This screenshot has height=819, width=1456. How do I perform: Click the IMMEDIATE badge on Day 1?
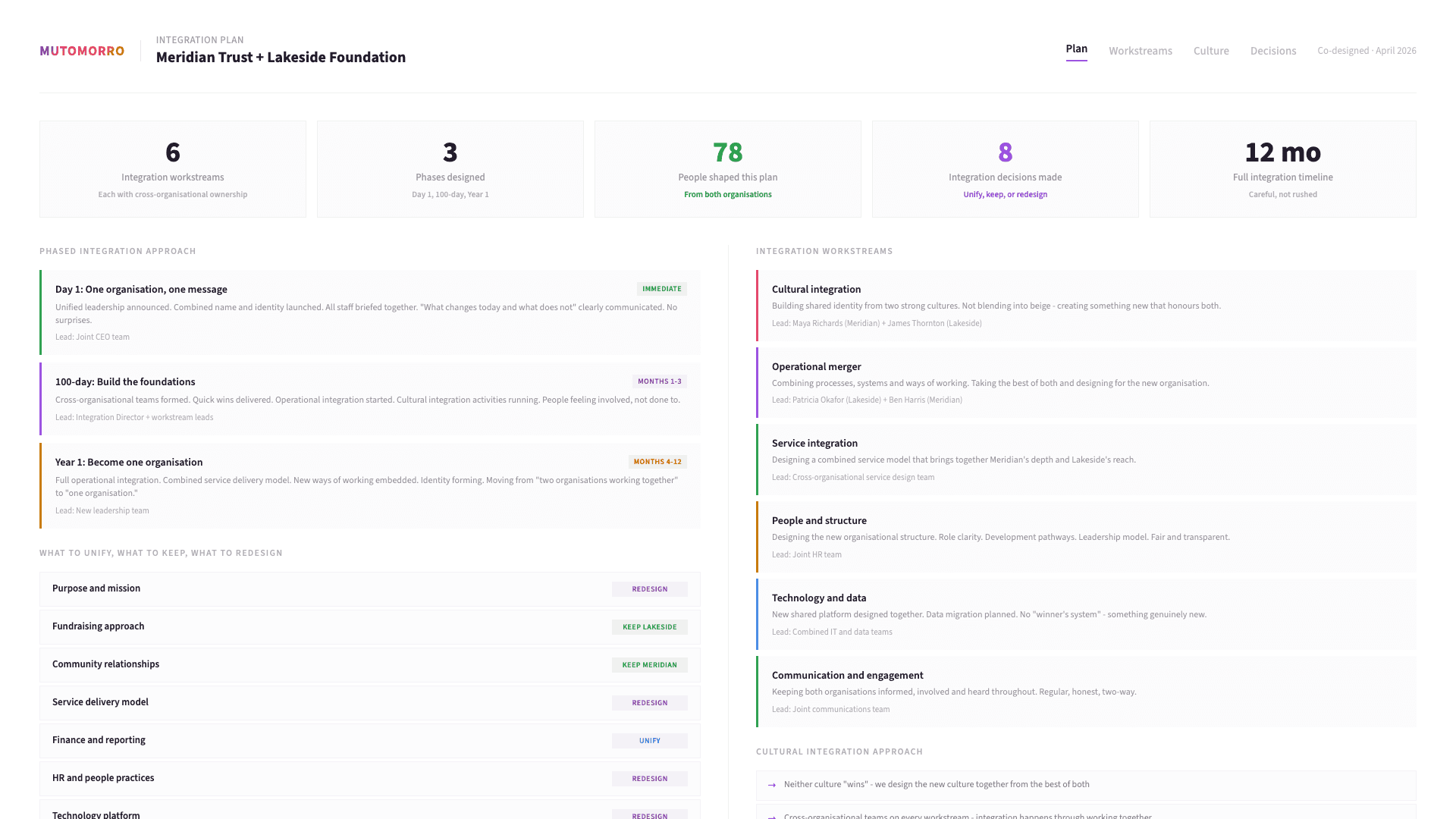(661, 289)
